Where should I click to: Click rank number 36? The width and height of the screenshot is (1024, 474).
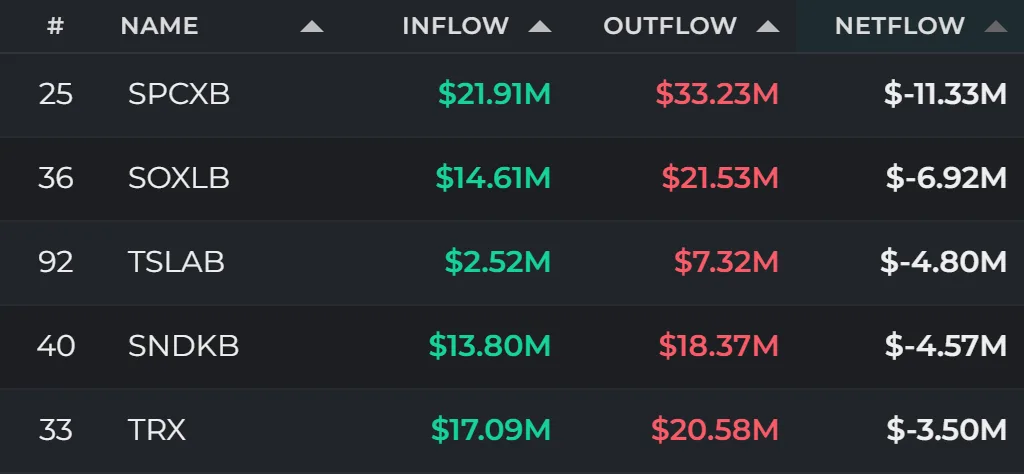pyautogui.click(x=56, y=178)
